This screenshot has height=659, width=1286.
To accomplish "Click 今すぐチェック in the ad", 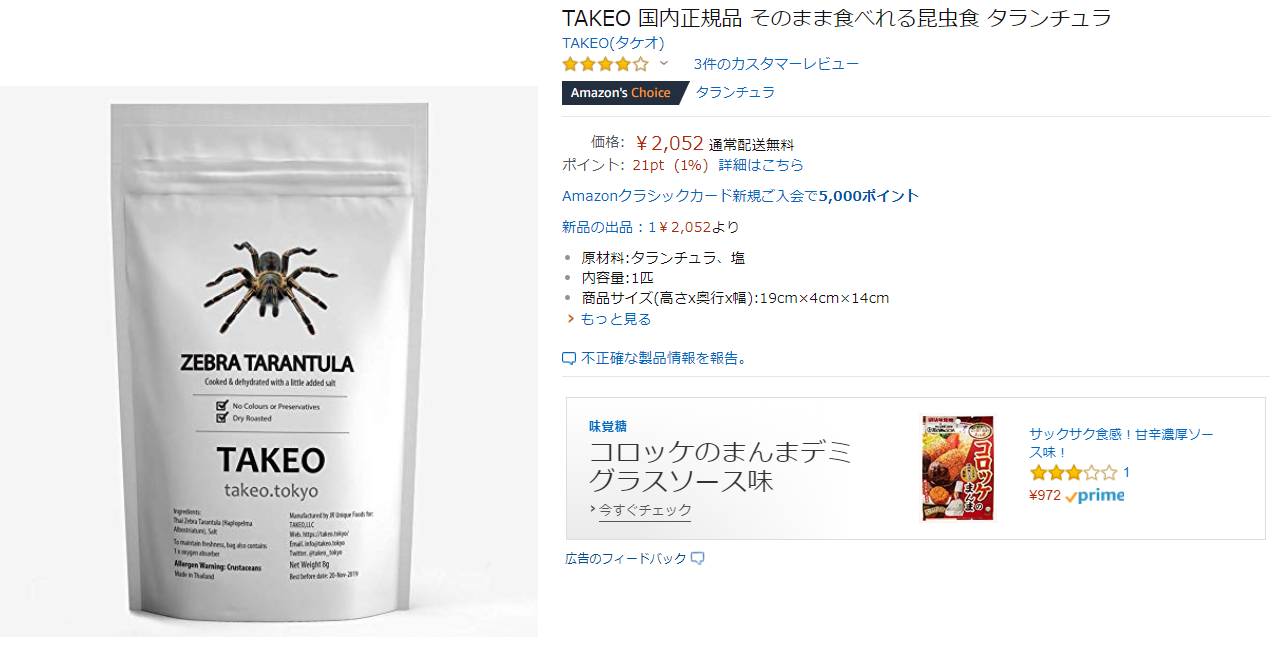I will point(645,510).
